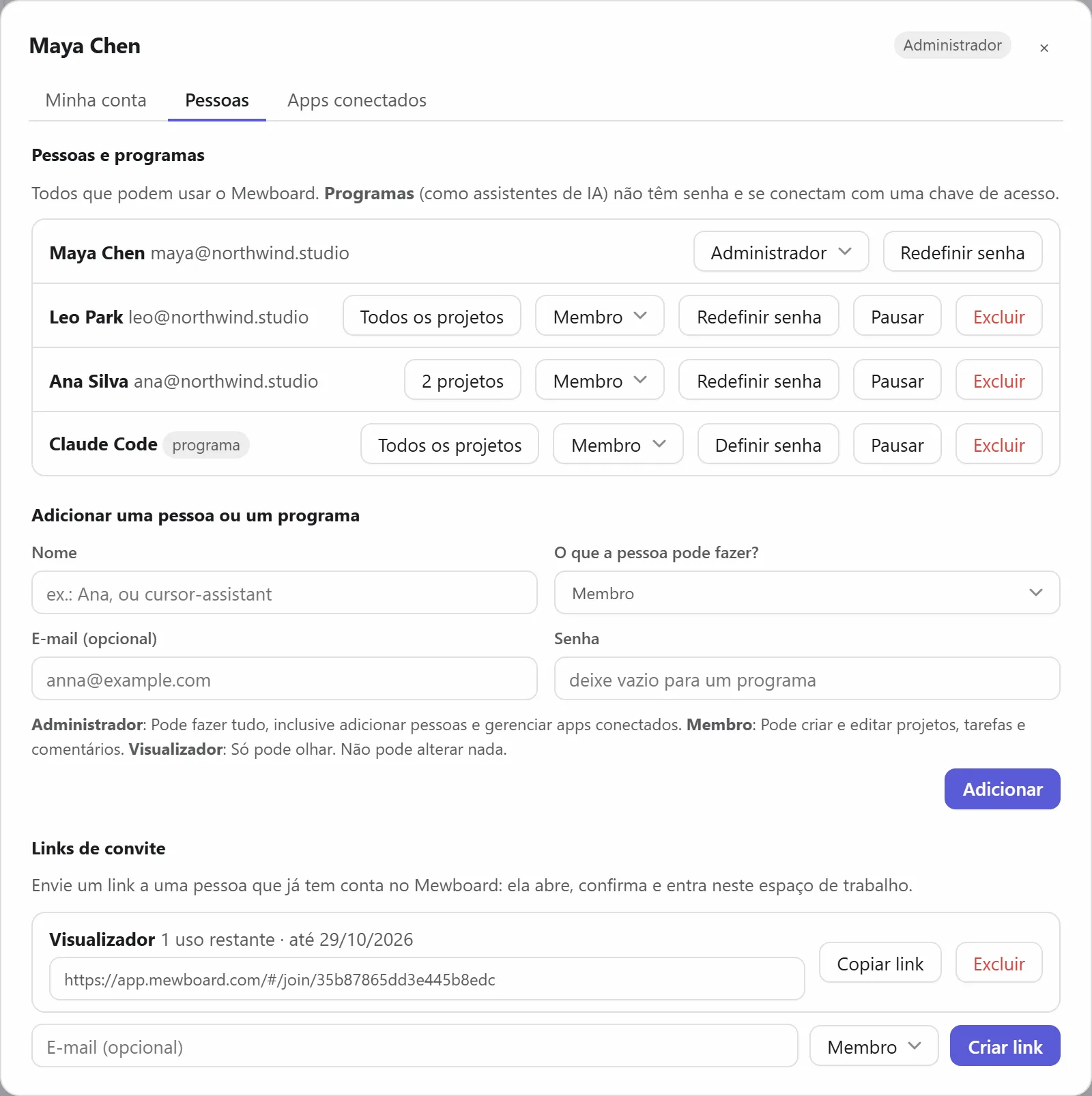Delete Leo Park with Excluir
This screenshot has height=1096, width=1092.
tap(998, 316)
